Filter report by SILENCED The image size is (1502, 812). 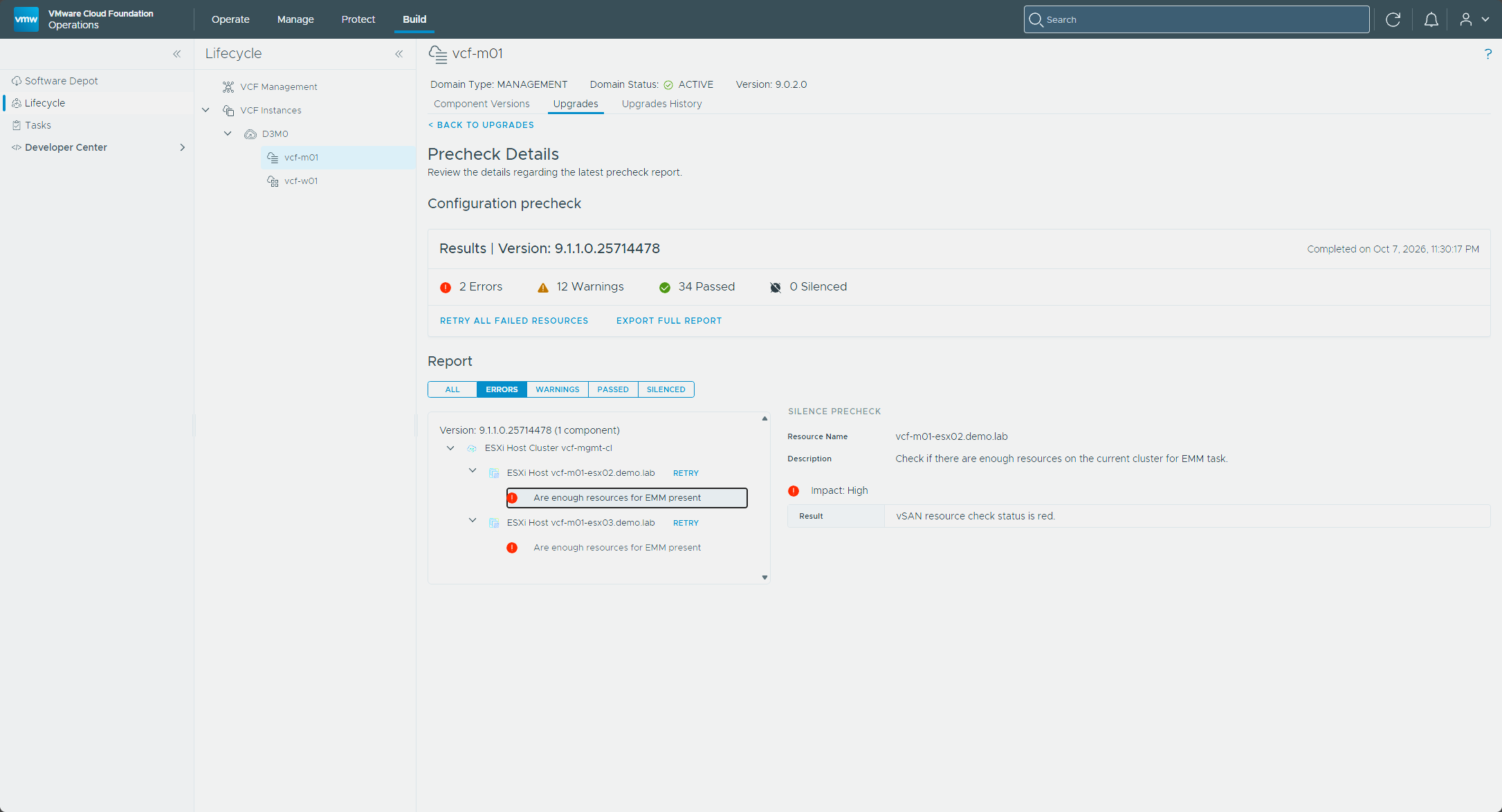[666, 389]
